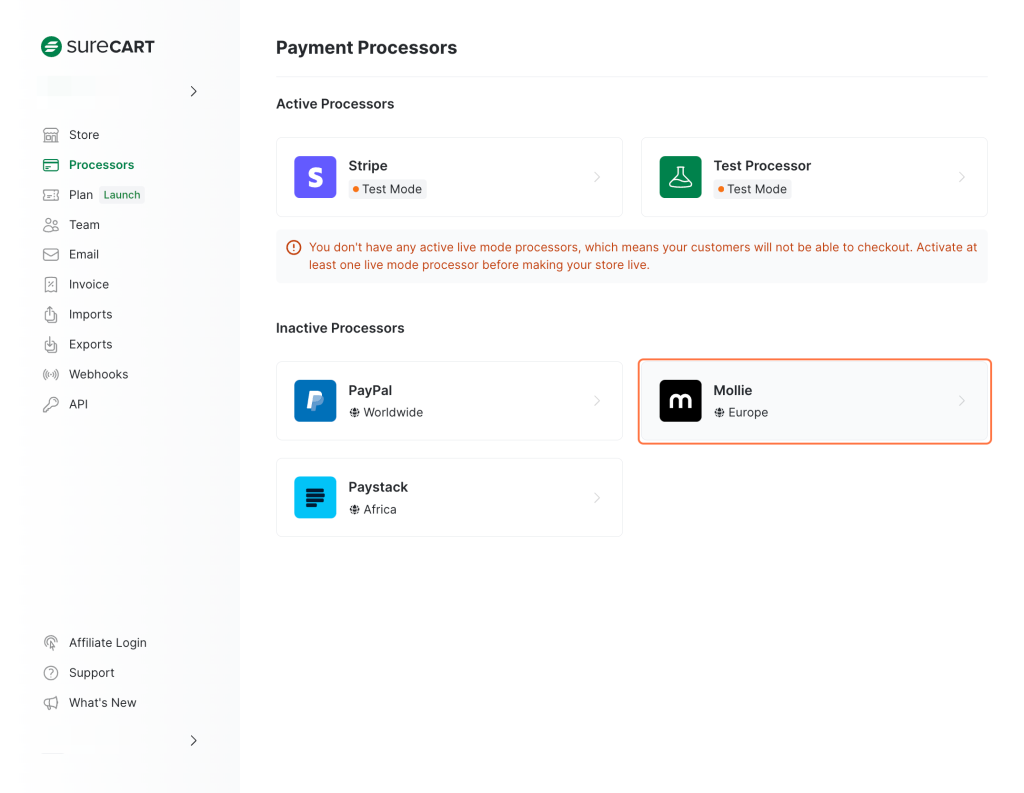Select the Paystack Africa processor card

[x=449, y=498]
